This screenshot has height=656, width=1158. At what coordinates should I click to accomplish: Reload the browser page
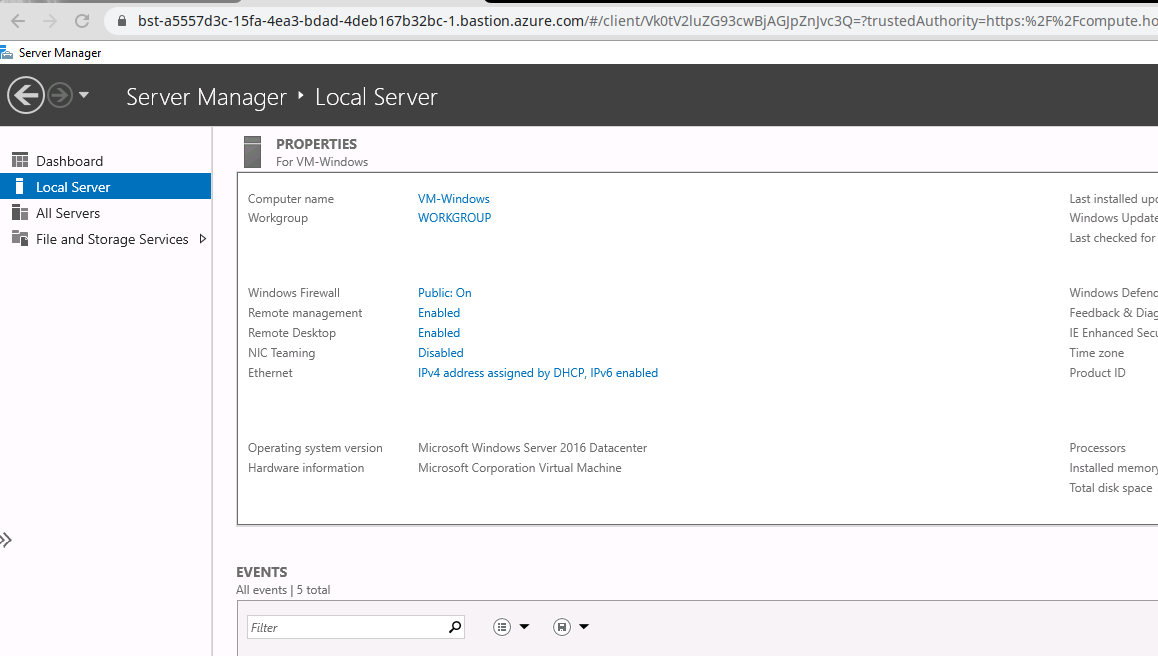point(82,21)
